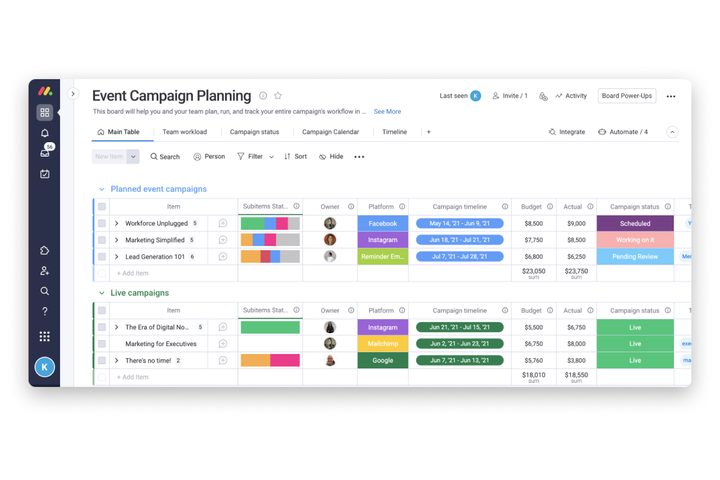Click the Board Power-Ups button
This screenshot has width=720, height=480.
pos(627,96)
